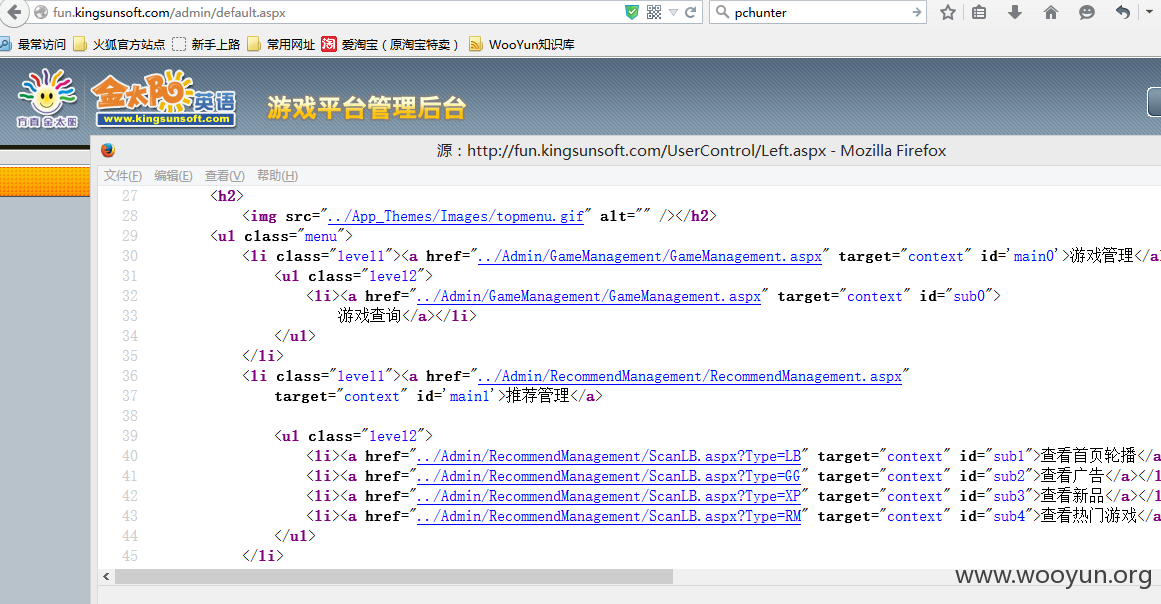Screen dimensions: 1161x604
Task: Click the magnifier icon in search box
Action: click(x=722, y=12)
